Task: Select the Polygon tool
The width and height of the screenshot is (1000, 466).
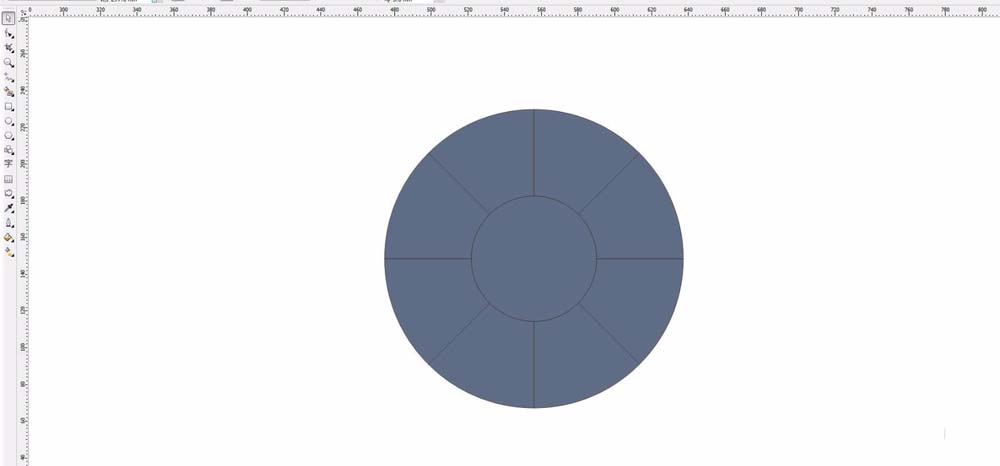Action: pos(9,136)
